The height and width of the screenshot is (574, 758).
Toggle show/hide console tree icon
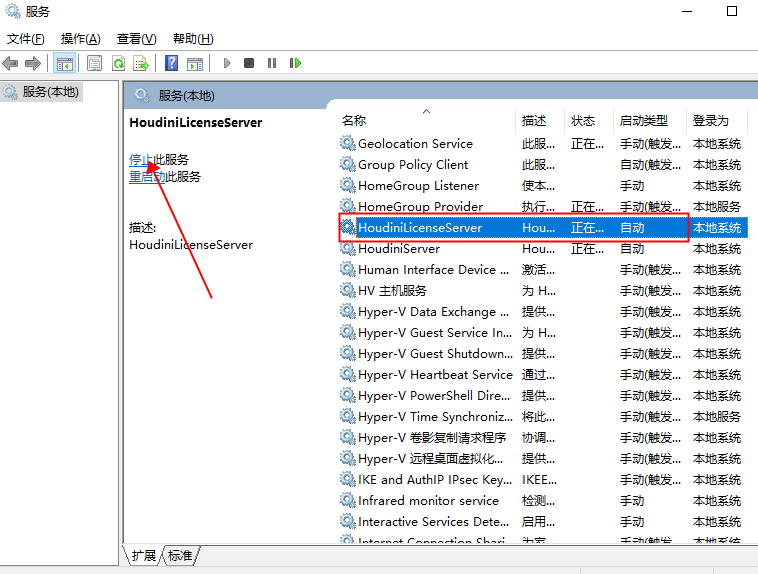point(64,63)
